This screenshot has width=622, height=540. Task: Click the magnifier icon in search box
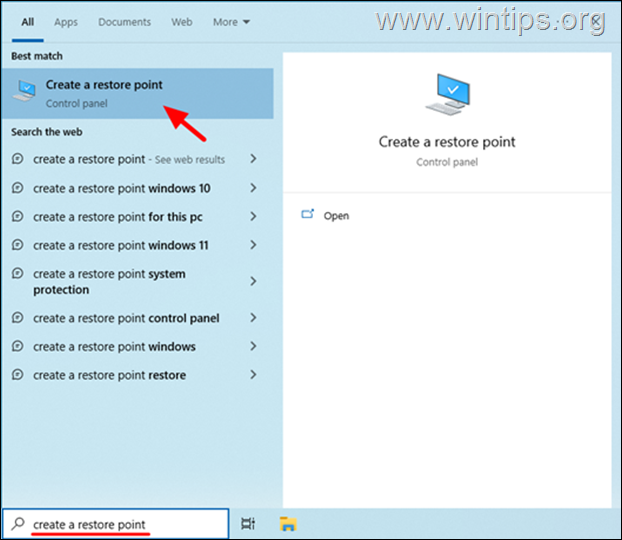pos(18,524)
